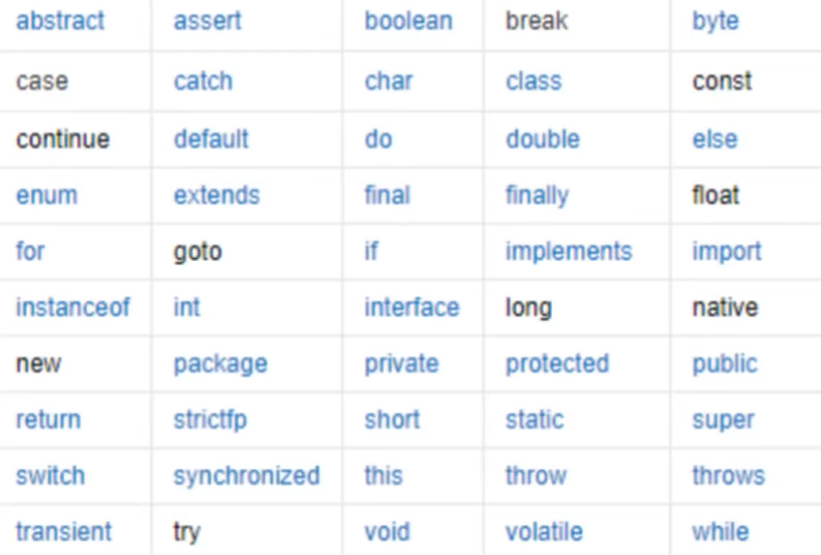The image size is (821, 555).
Task: Click the 'instanceof' keyword link
Action: coord(73,307)
